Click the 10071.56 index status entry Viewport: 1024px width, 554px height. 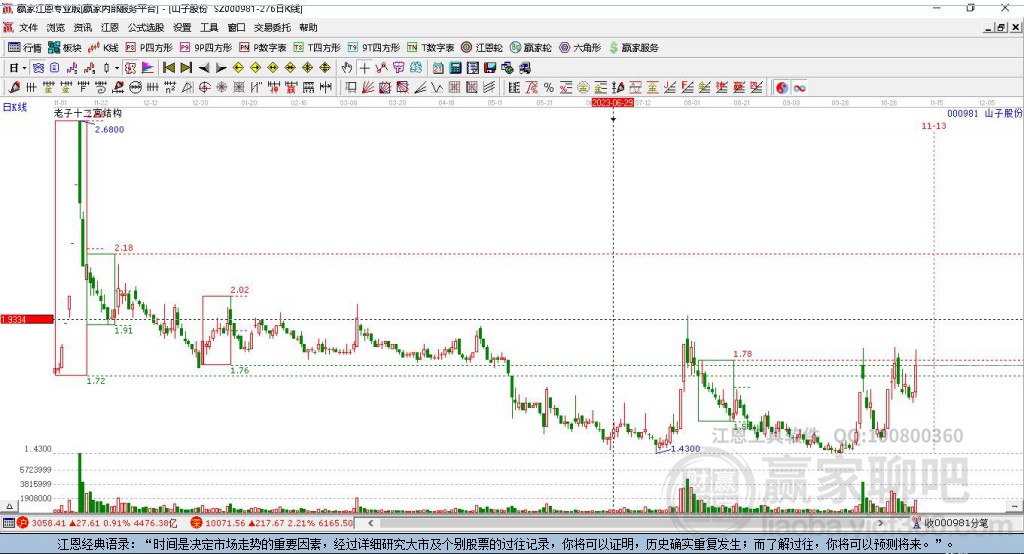tap(272, 523)
